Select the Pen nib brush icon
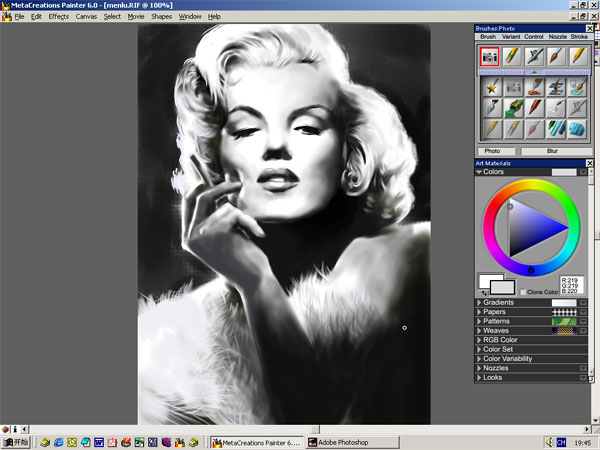The height and width of the screenshot is (450, 600). point(492,108)
